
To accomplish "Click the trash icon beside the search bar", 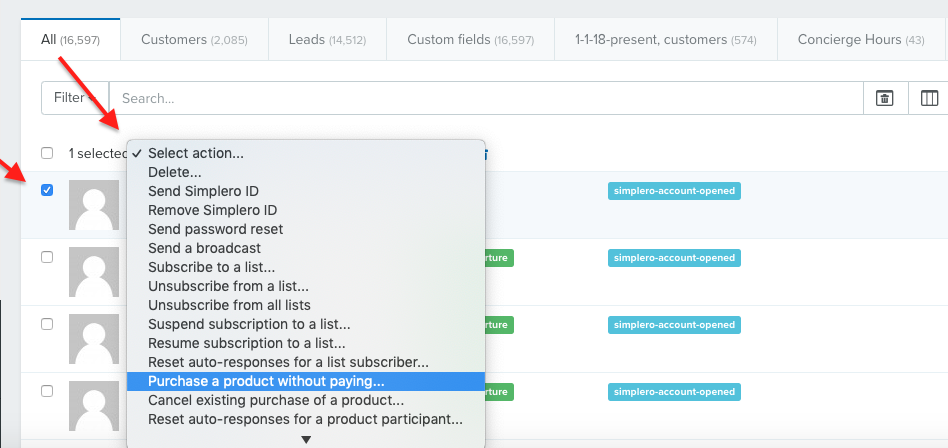I will click(x=884, y=98).
